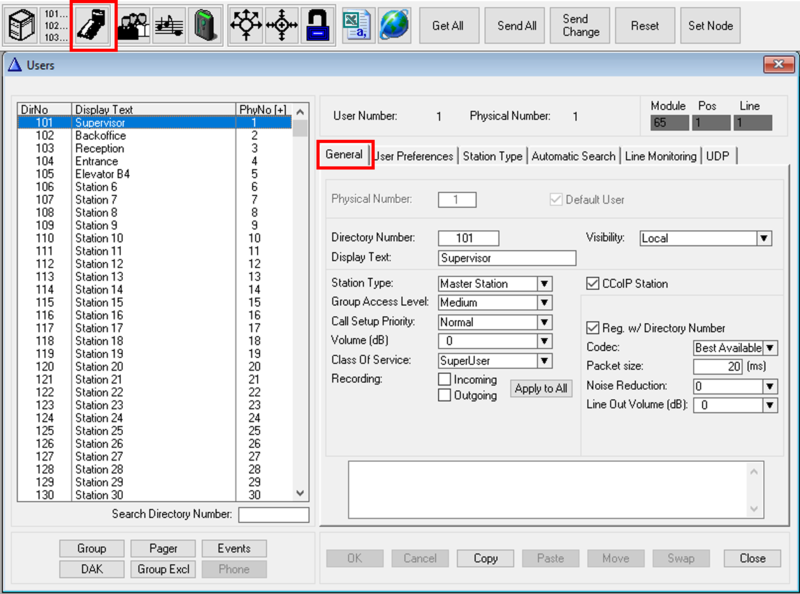Click the Apply to All button
The width and height of the screenshot is (800, 594).
click(541, 388)
